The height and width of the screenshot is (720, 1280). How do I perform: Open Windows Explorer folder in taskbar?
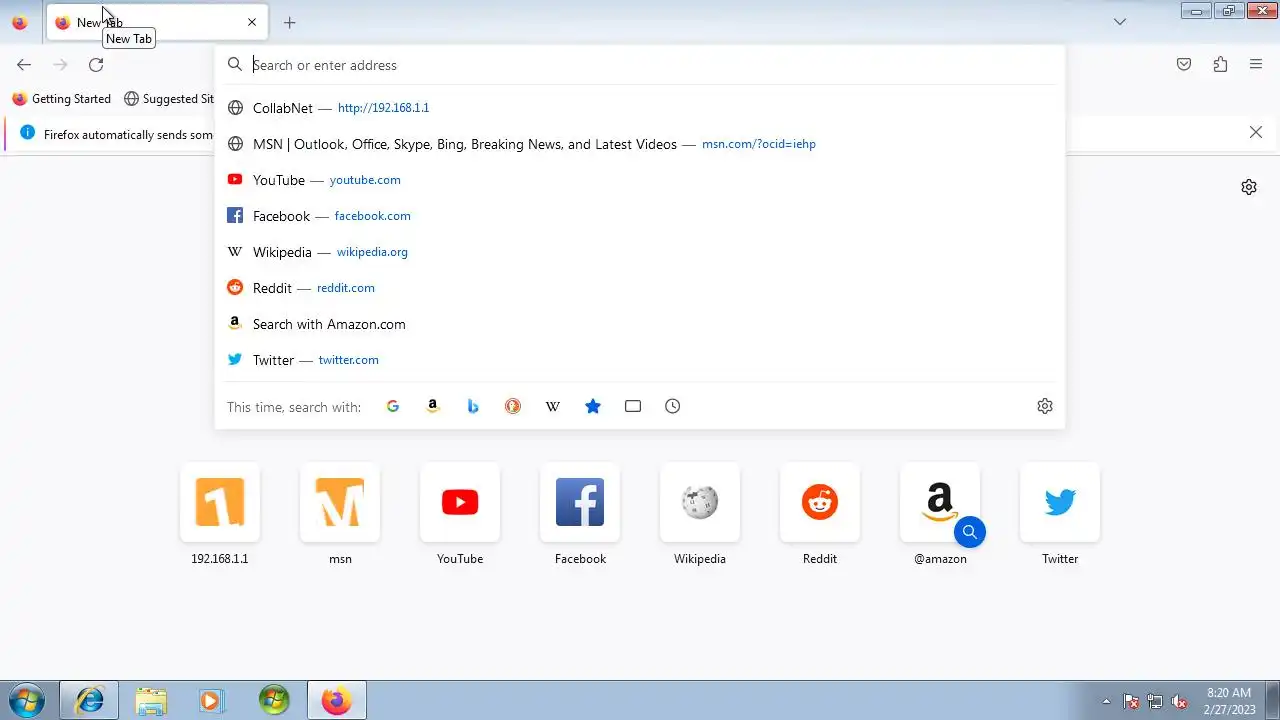tap(151, 700)
